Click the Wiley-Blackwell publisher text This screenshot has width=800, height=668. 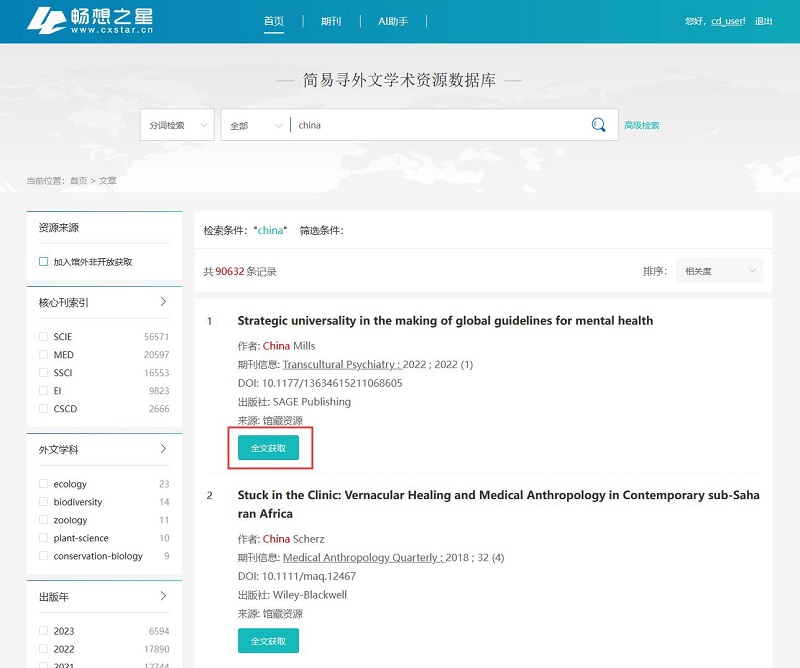310,595
